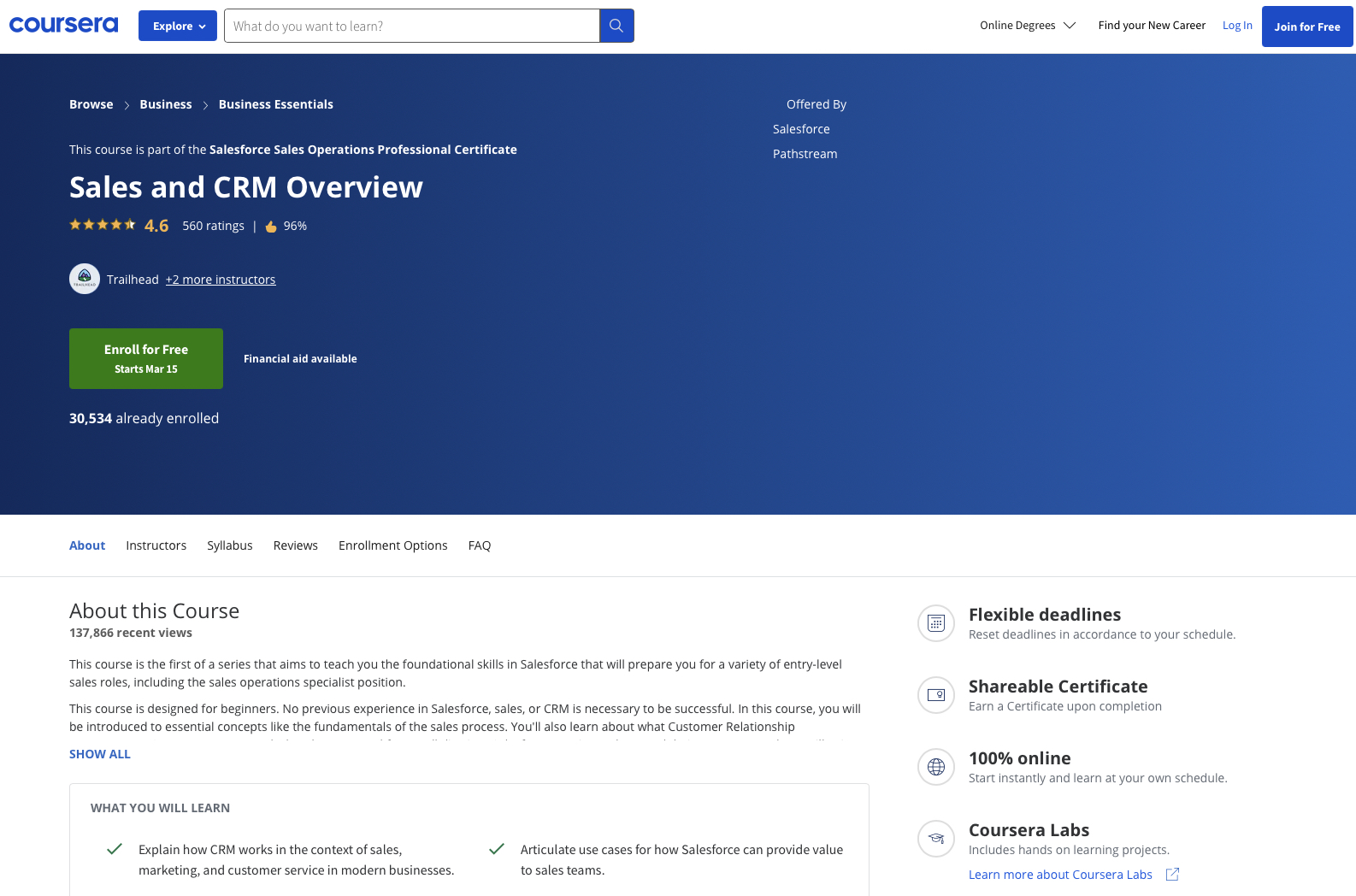
Task: Click the Join for Free button
Action: [1307, 27]
